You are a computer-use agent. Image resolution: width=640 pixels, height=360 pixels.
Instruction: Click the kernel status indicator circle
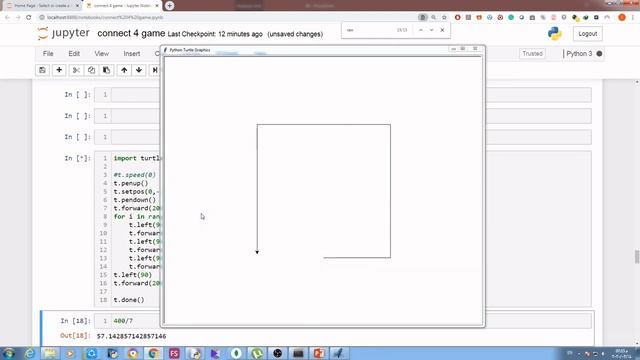[599, 53]
